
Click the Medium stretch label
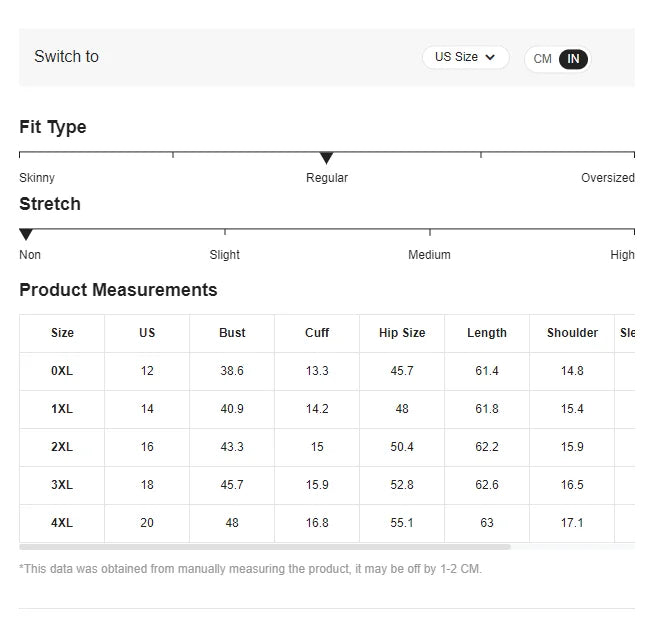click(x=429, y=255)
